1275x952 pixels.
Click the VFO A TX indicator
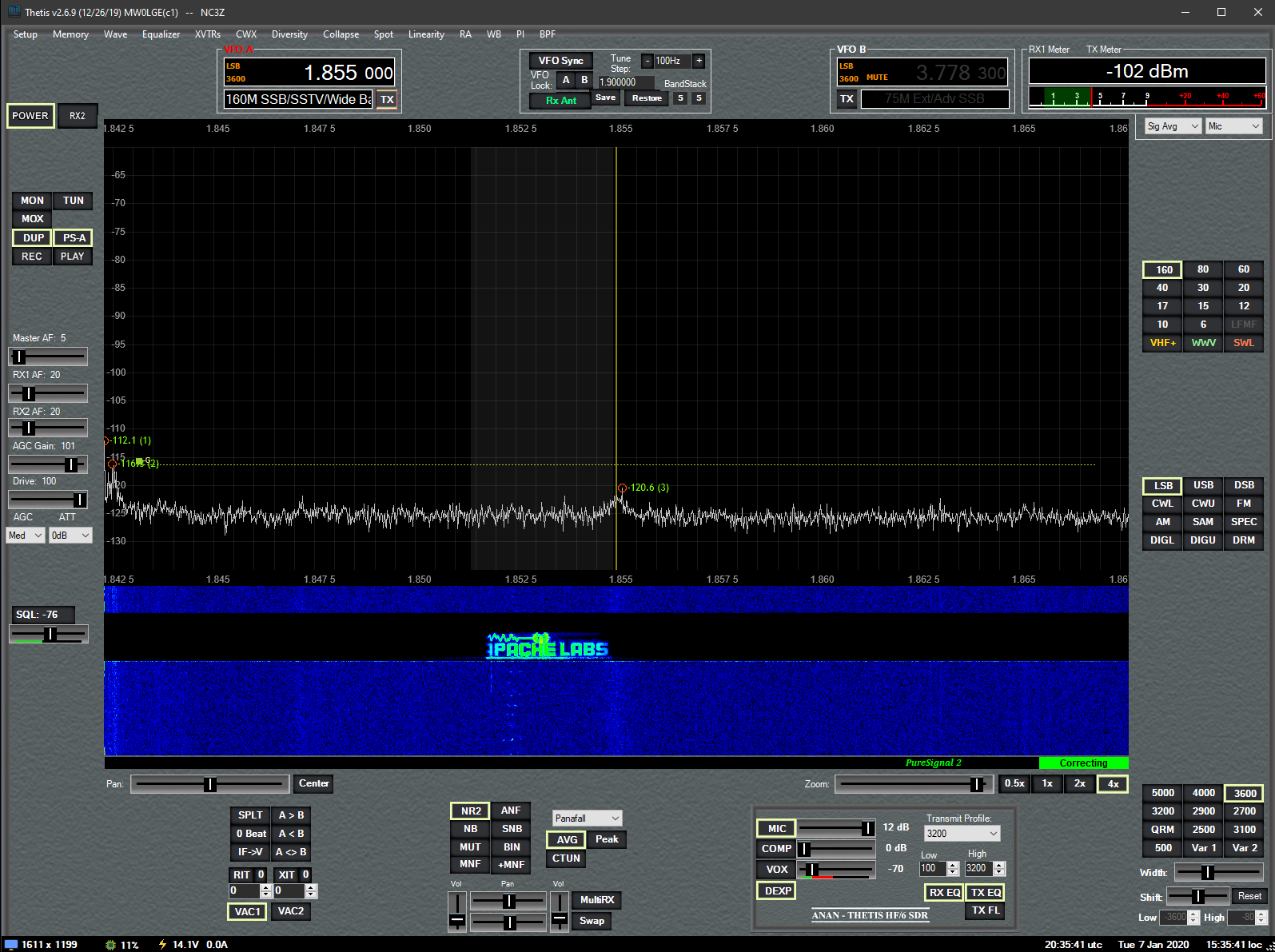(387, 100)
